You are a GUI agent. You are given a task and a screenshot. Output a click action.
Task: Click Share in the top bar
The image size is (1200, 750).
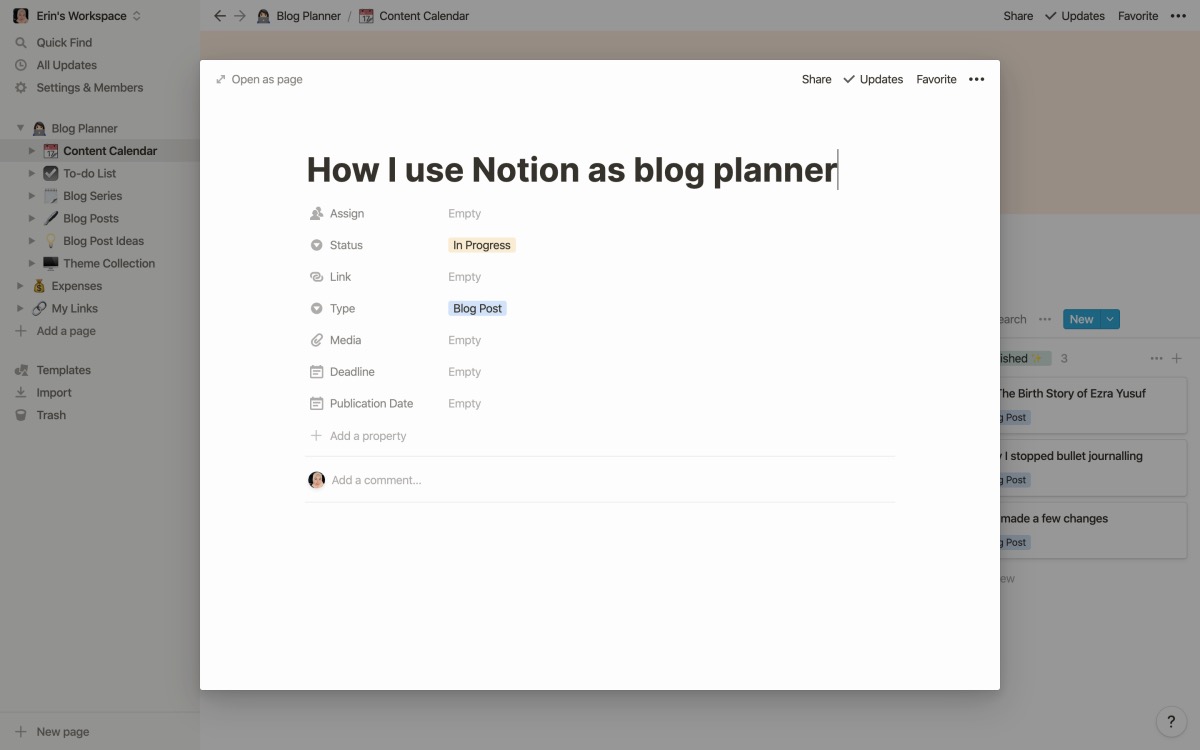[x=1018, y=16]
